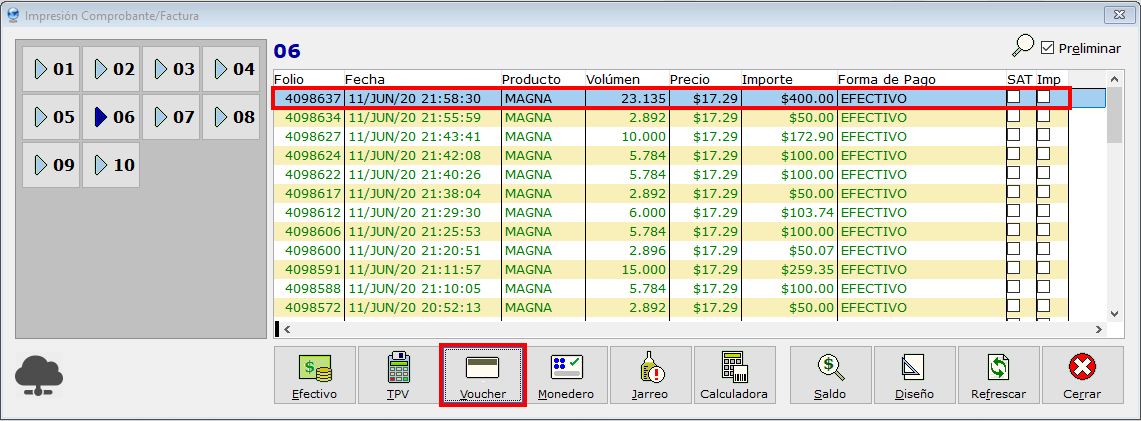Click the Jarreo button
The height and width of the screenshot is (421, 1141).
point(650,376)
